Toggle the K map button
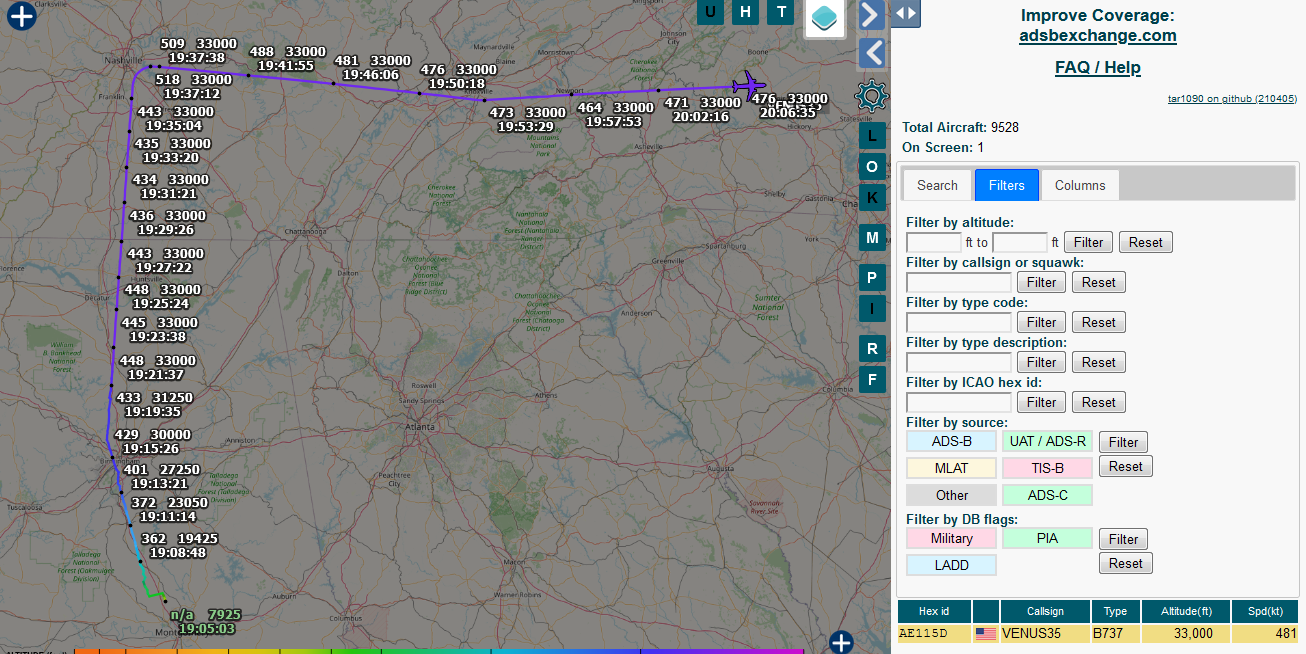Screen dimensions: 1306x654 coord(872,198)
